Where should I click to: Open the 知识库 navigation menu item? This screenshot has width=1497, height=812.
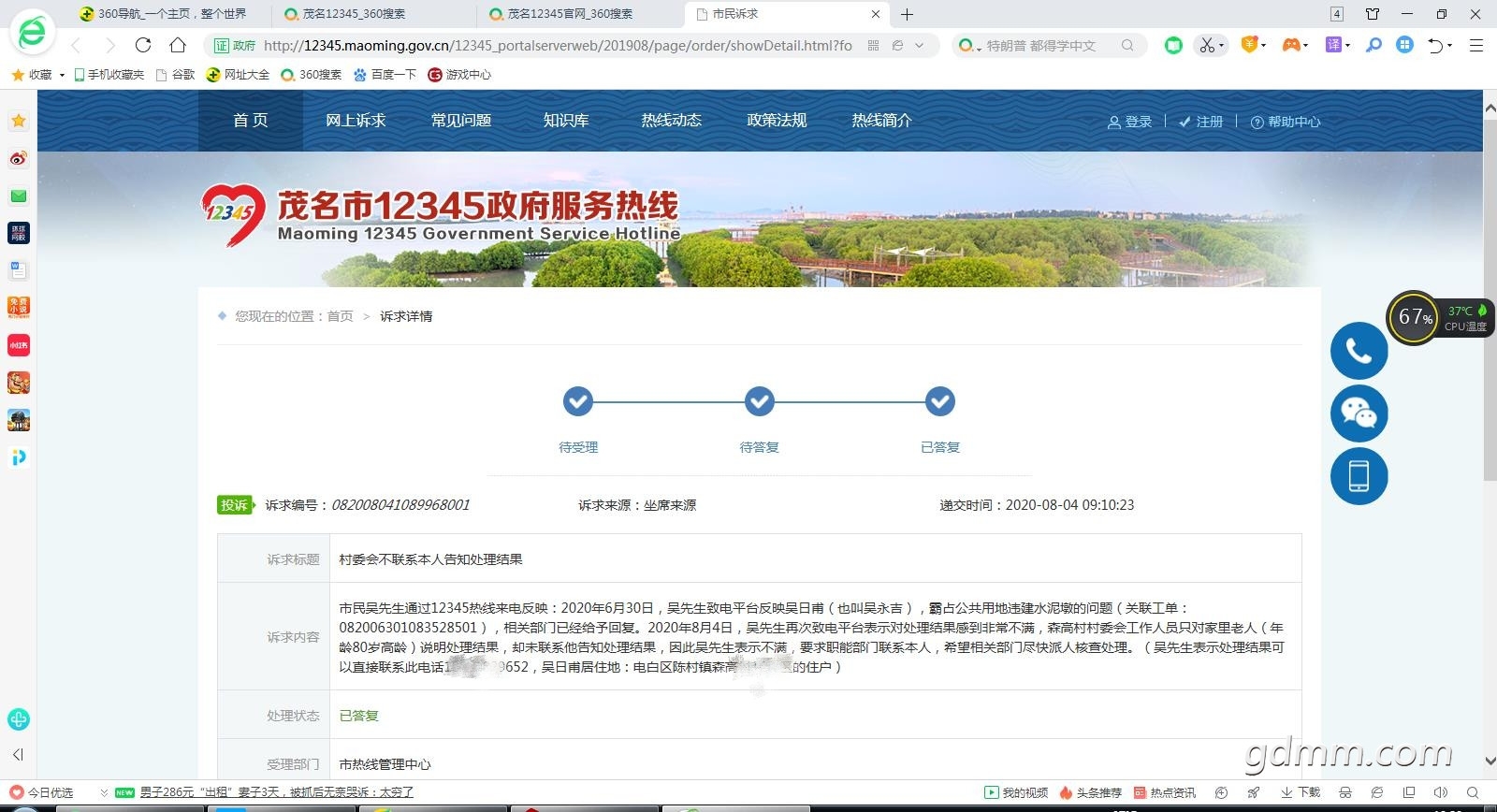pyautogui.click(x=566, y=120)
